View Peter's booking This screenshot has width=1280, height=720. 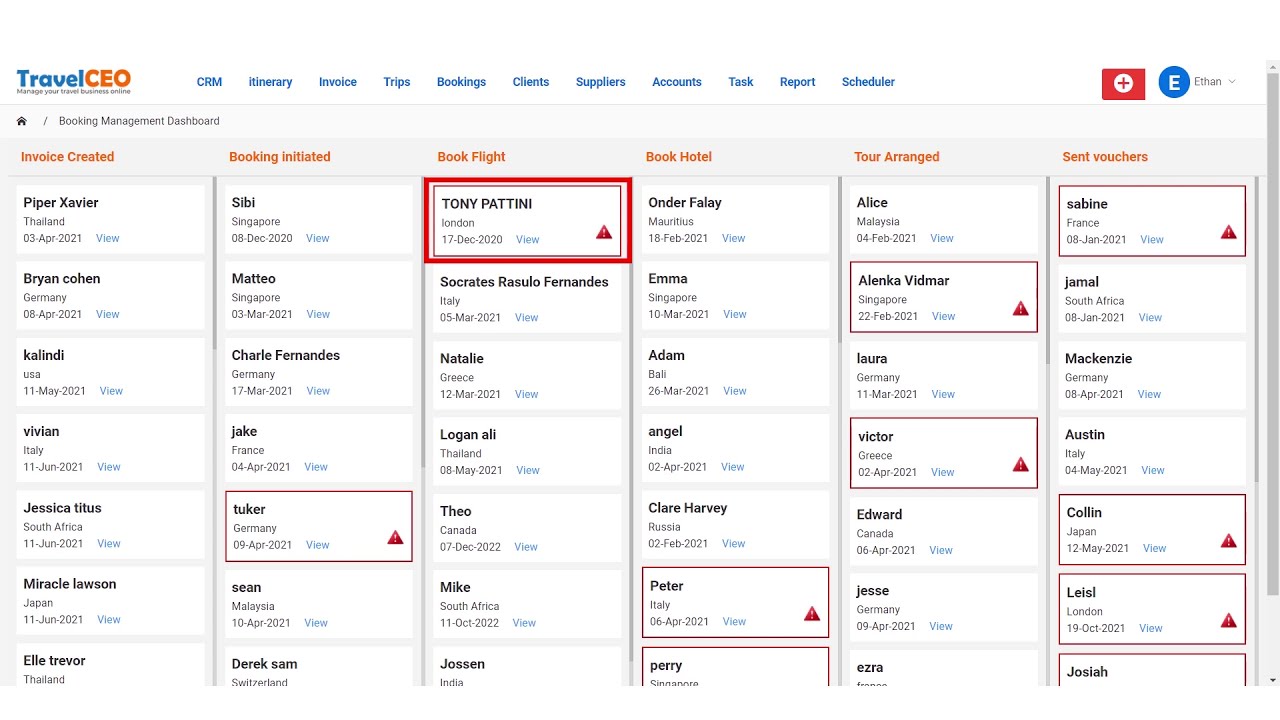pyautogui.click(x=735, y=622)
